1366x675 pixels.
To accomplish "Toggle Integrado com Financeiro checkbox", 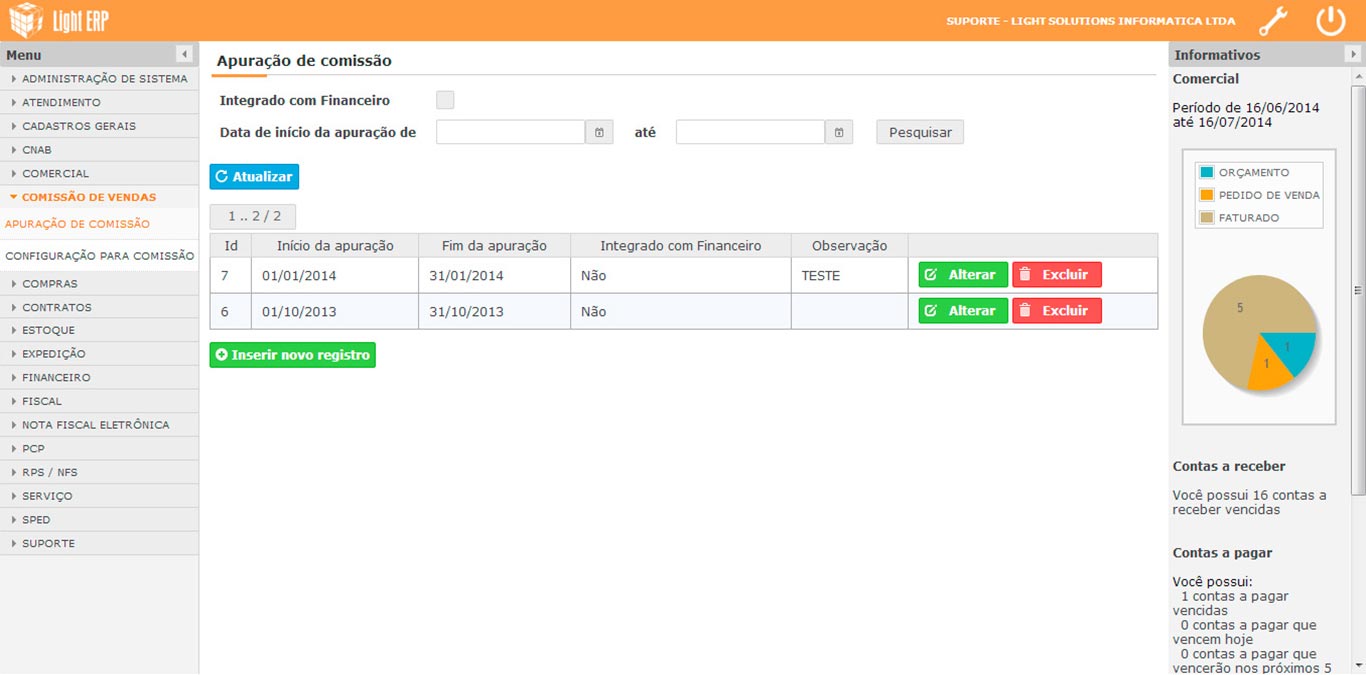I will click(445, 100).
